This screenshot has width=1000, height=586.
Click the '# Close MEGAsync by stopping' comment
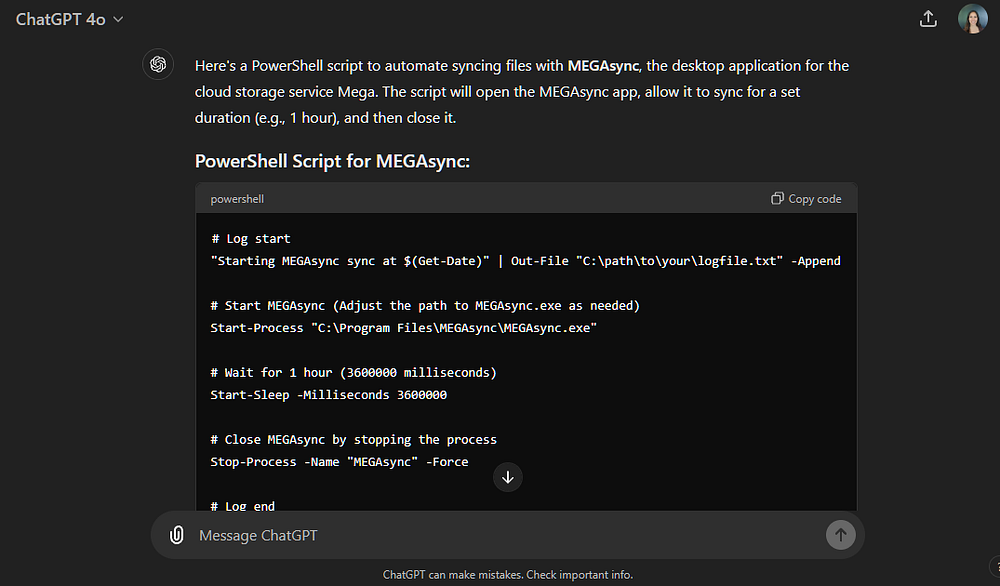coord(353,439)
